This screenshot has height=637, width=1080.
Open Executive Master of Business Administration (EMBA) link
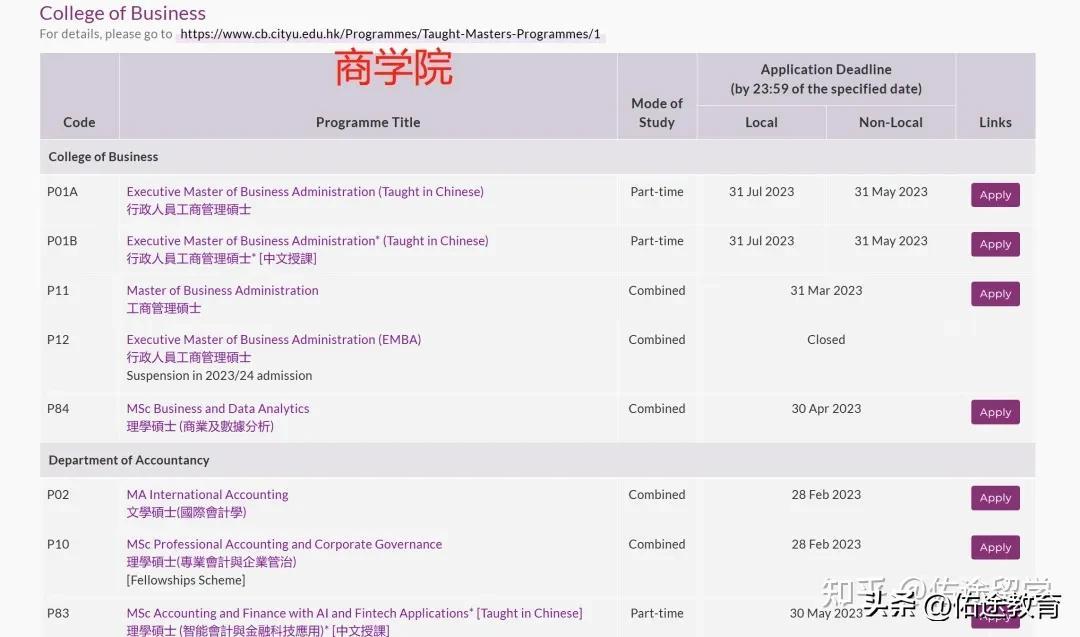pyautogui.click(x=273, y=339)
